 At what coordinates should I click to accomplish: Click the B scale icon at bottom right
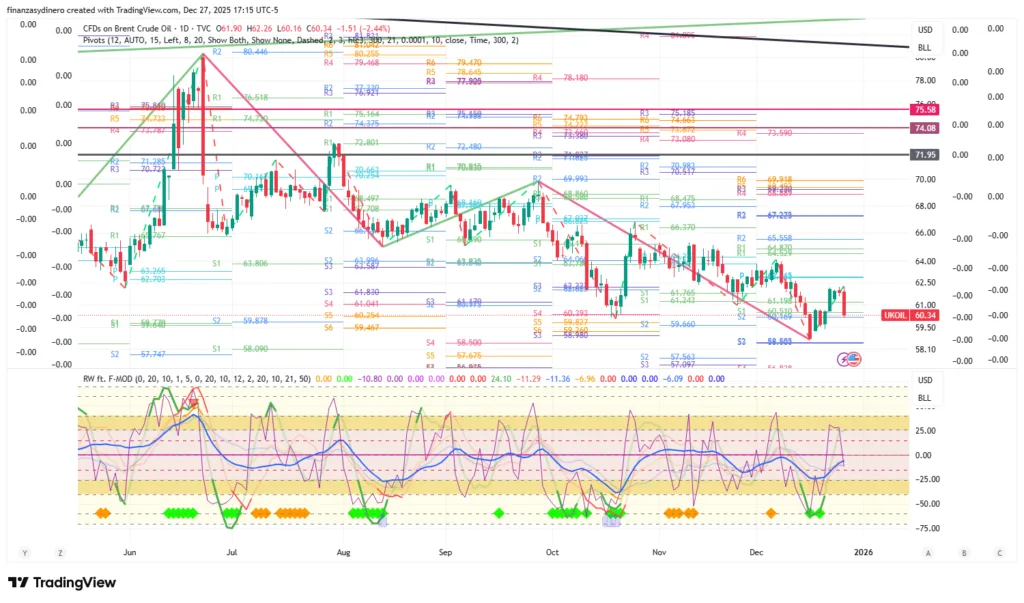(964, 552)
